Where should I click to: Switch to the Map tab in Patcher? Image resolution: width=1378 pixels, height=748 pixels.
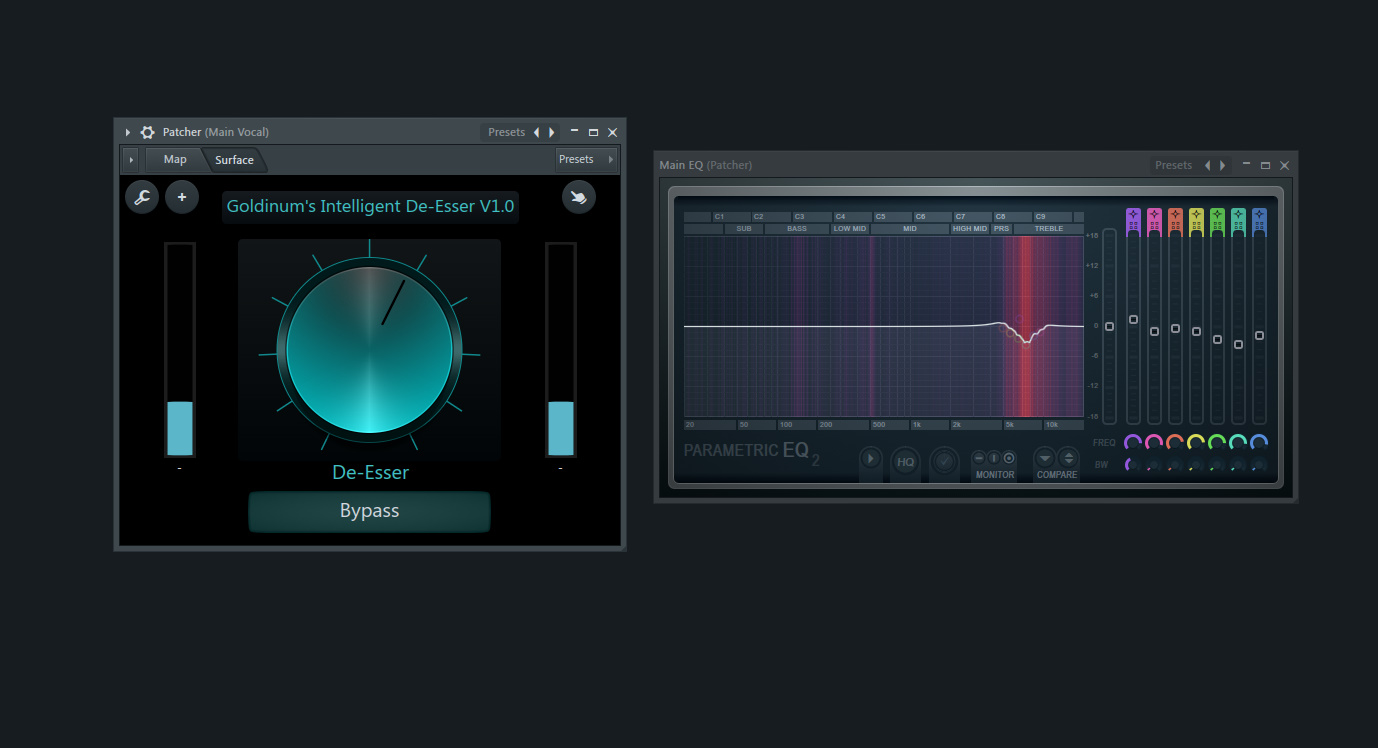coord(175,159)
